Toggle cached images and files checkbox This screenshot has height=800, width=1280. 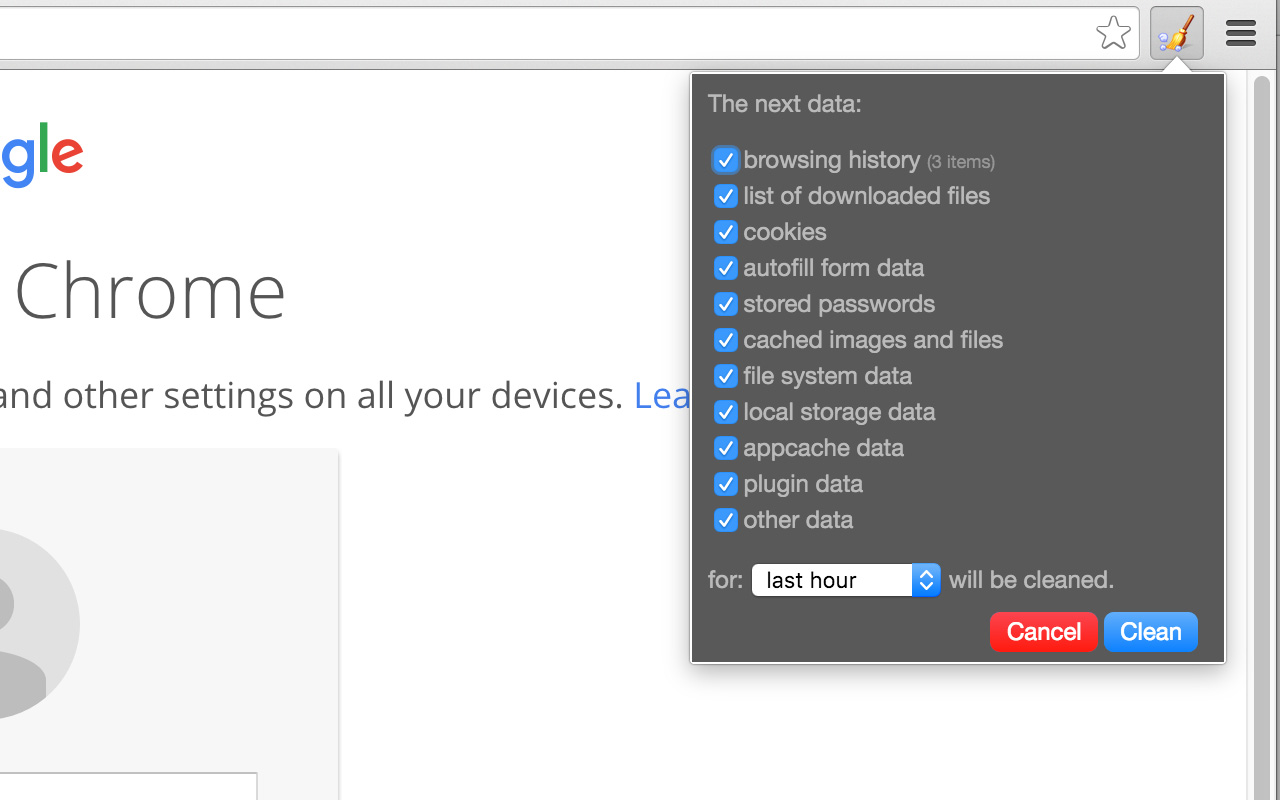tap(725, 340)
